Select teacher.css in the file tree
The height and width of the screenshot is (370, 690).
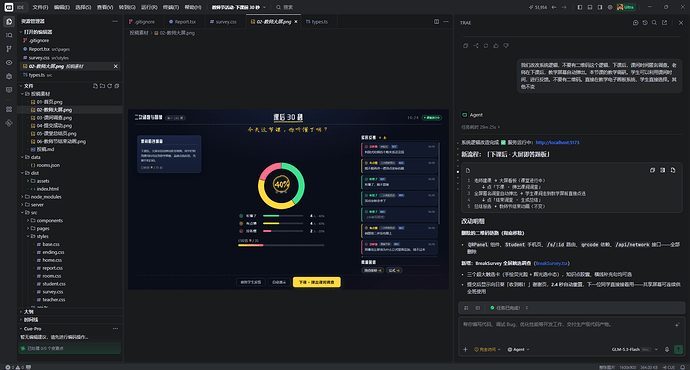click(54, 300)
